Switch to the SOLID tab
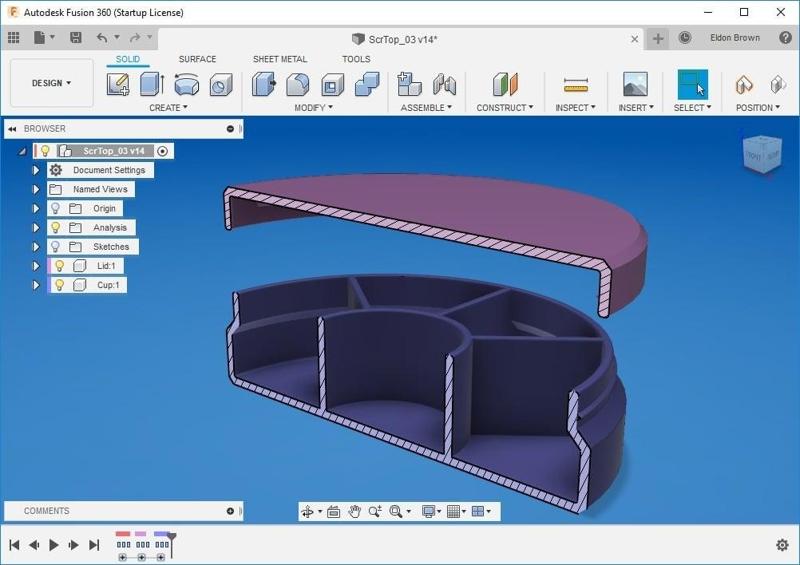This screenshot has width=800, height=565. 128,59
